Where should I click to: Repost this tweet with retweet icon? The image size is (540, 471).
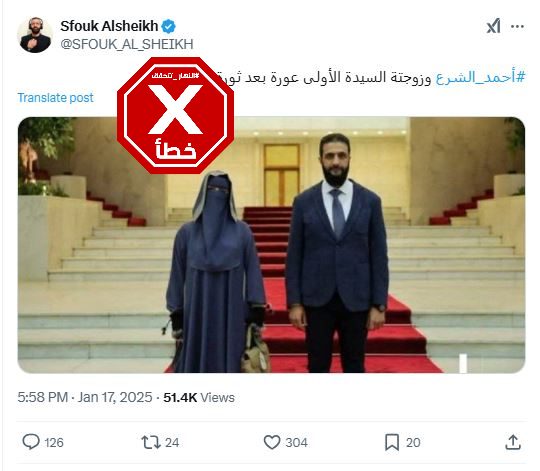pos(151,442)
